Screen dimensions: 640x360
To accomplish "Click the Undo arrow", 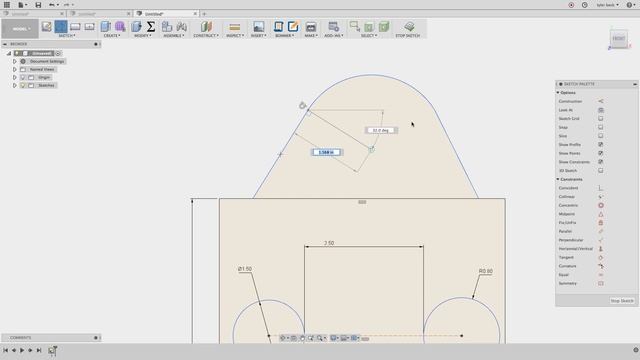I will (x=52, y=5).
